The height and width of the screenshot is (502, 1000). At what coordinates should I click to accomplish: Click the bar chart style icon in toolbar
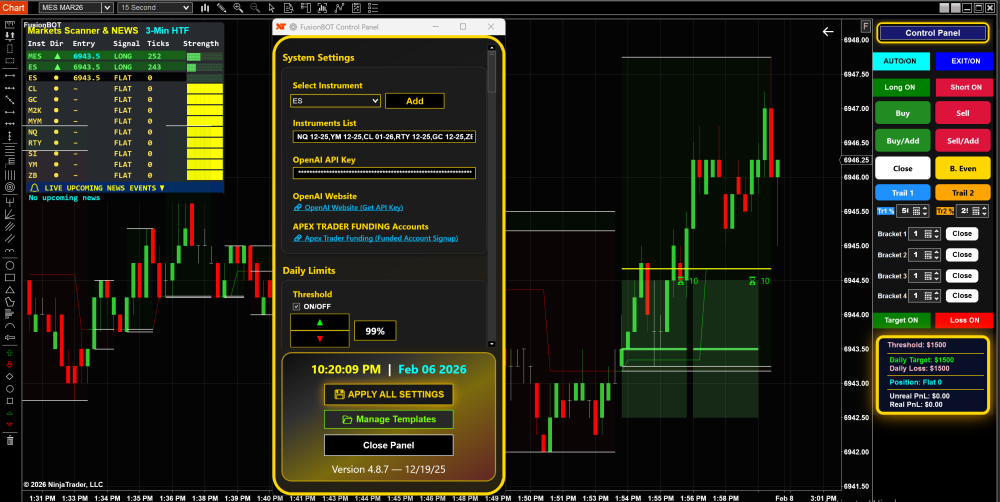(205, 7)
